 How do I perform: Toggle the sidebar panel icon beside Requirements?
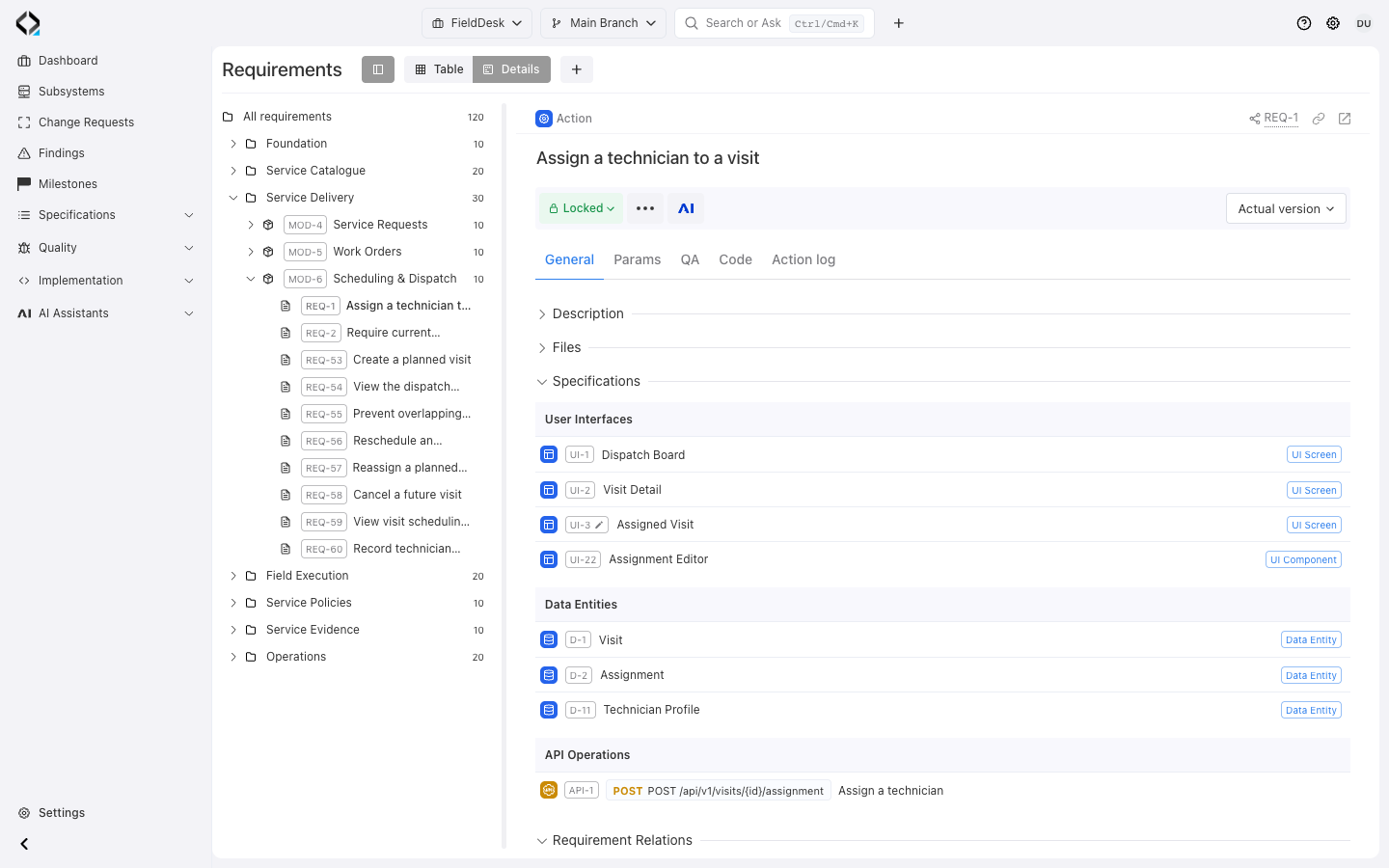click(378, 69)
